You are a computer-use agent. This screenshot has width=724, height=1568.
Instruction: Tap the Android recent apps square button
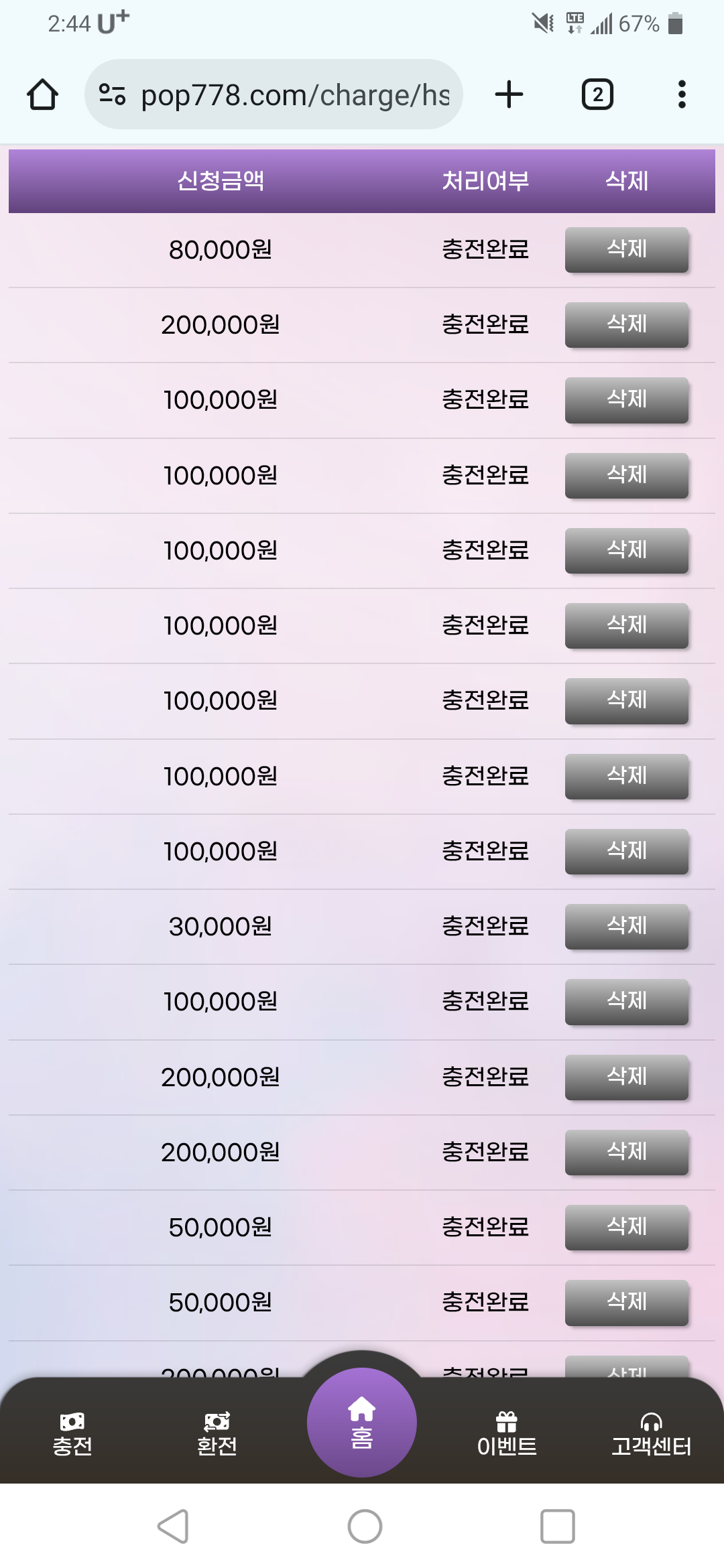coord(558,1526)
